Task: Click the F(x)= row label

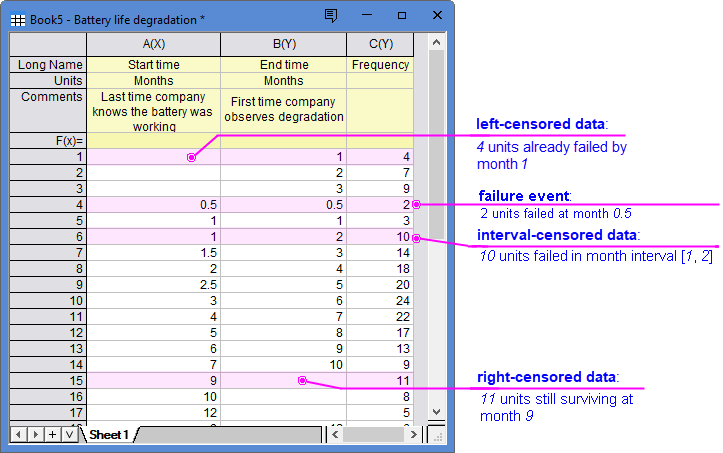Action: (x=48, y=141)
